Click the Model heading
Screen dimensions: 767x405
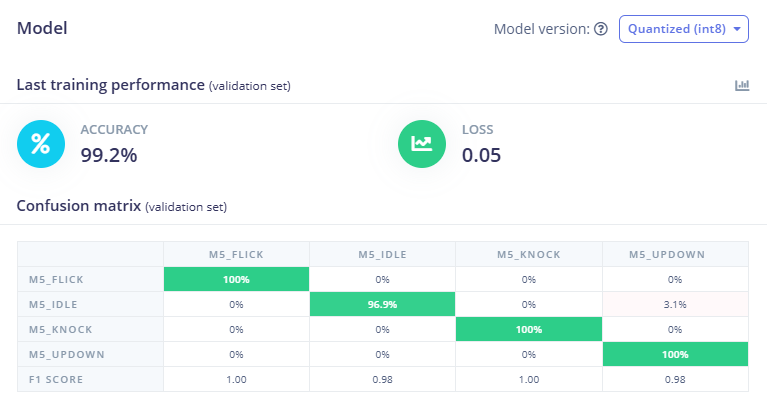click(42, 28)
